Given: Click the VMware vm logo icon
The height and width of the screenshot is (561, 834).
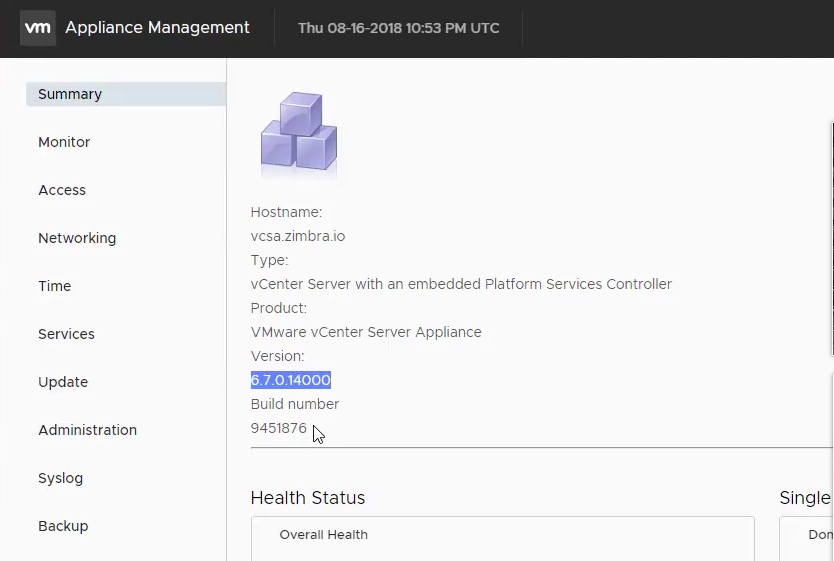Looking at the screenshot, I should [x=38, y=28].
